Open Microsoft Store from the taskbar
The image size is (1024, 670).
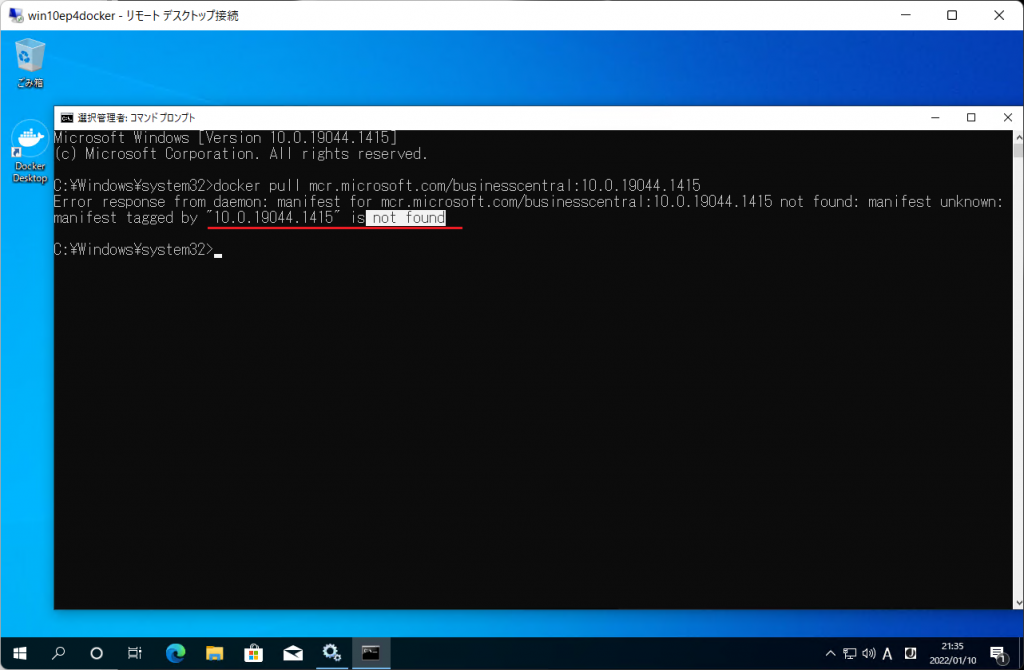[253, 653]
